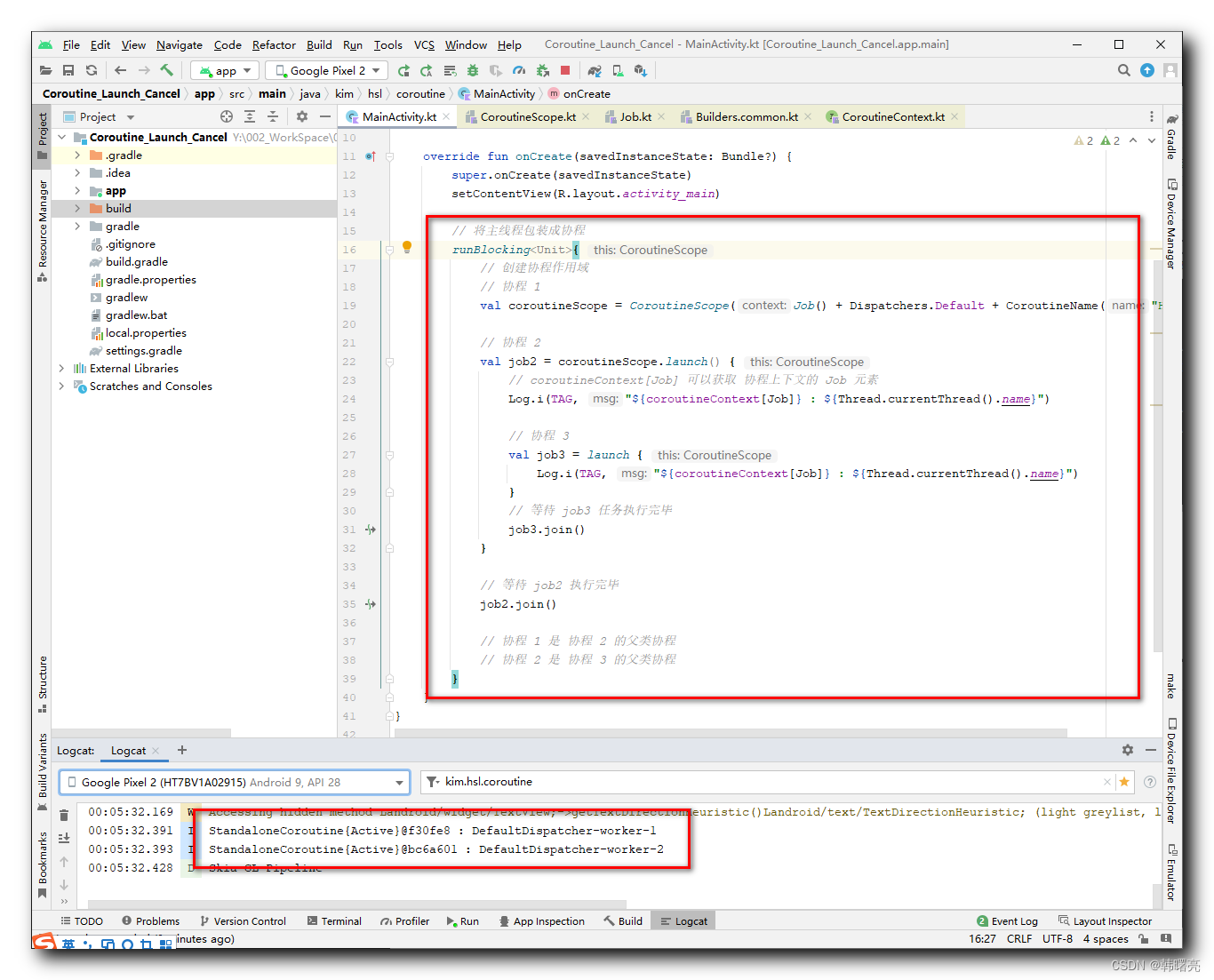
Task: Open the Device Manager toolbar icon
Action: pos(618,70)
